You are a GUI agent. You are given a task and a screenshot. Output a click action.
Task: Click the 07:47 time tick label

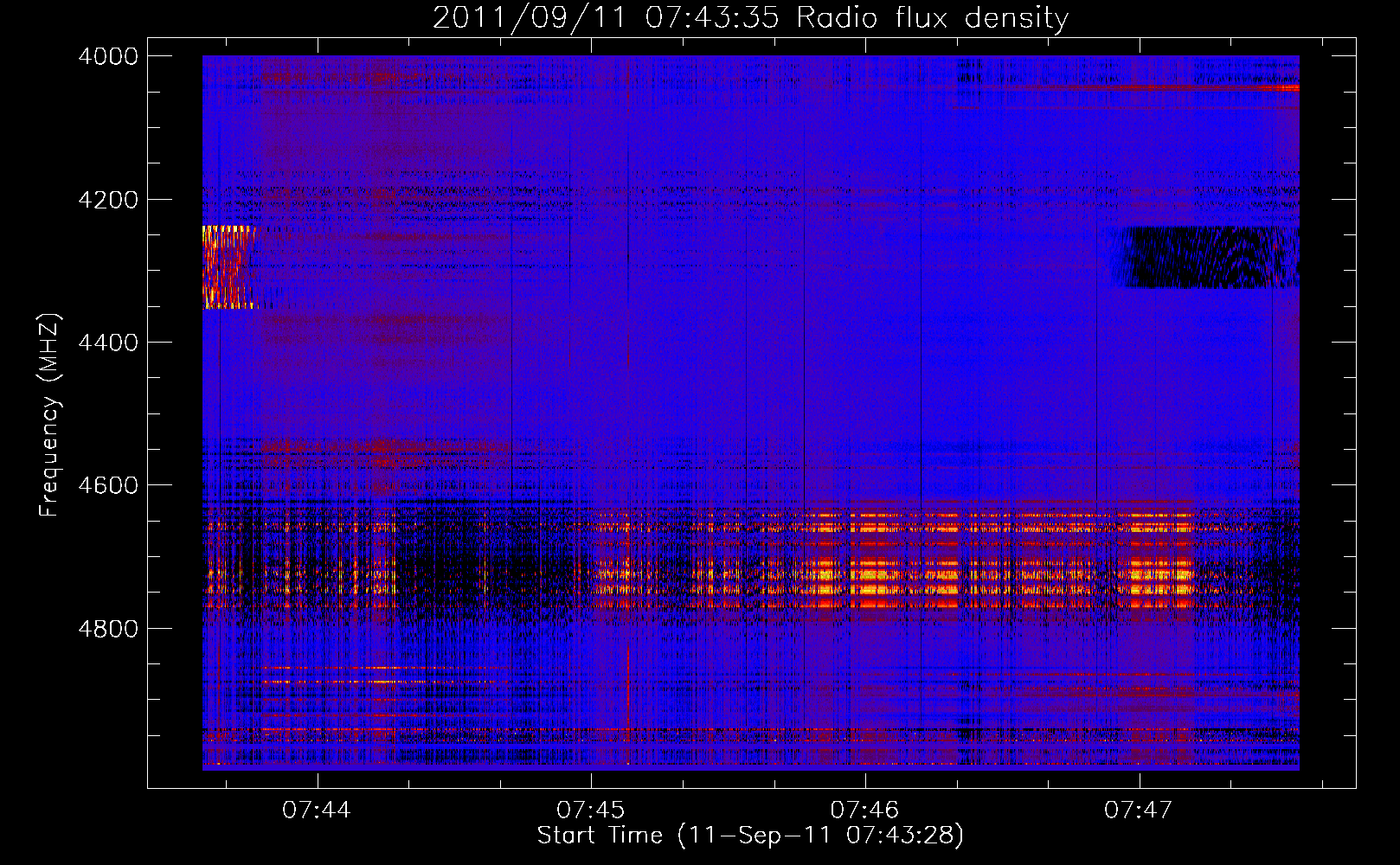[1139, 810]
